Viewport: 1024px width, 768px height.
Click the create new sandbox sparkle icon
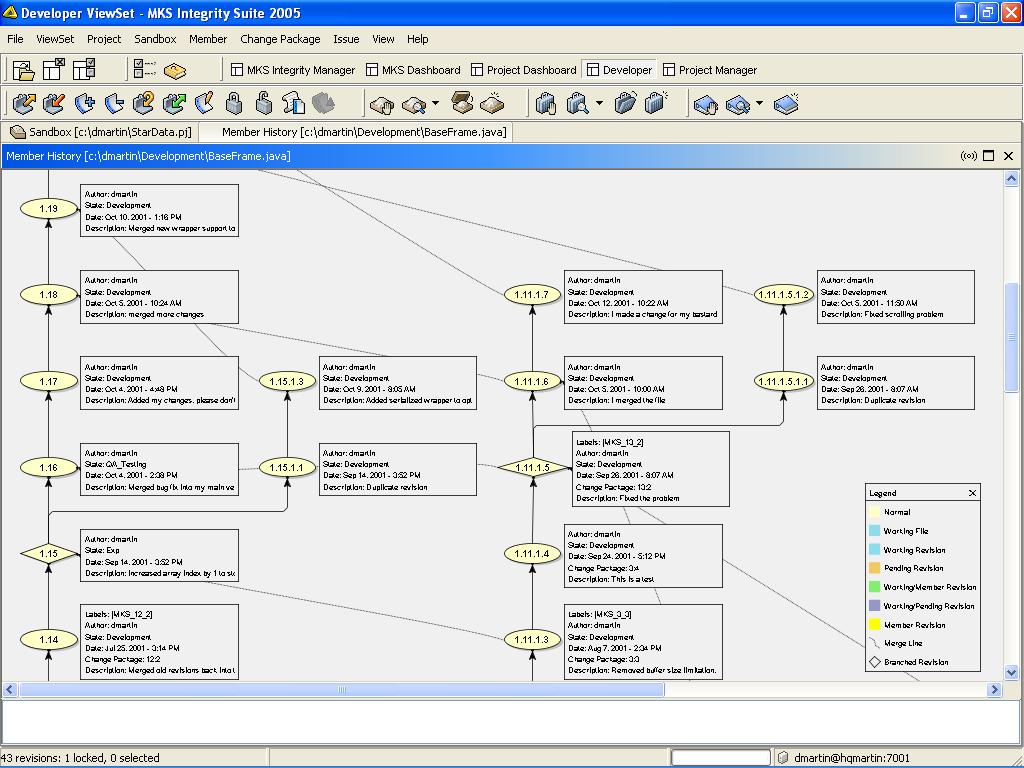point(492,103)
